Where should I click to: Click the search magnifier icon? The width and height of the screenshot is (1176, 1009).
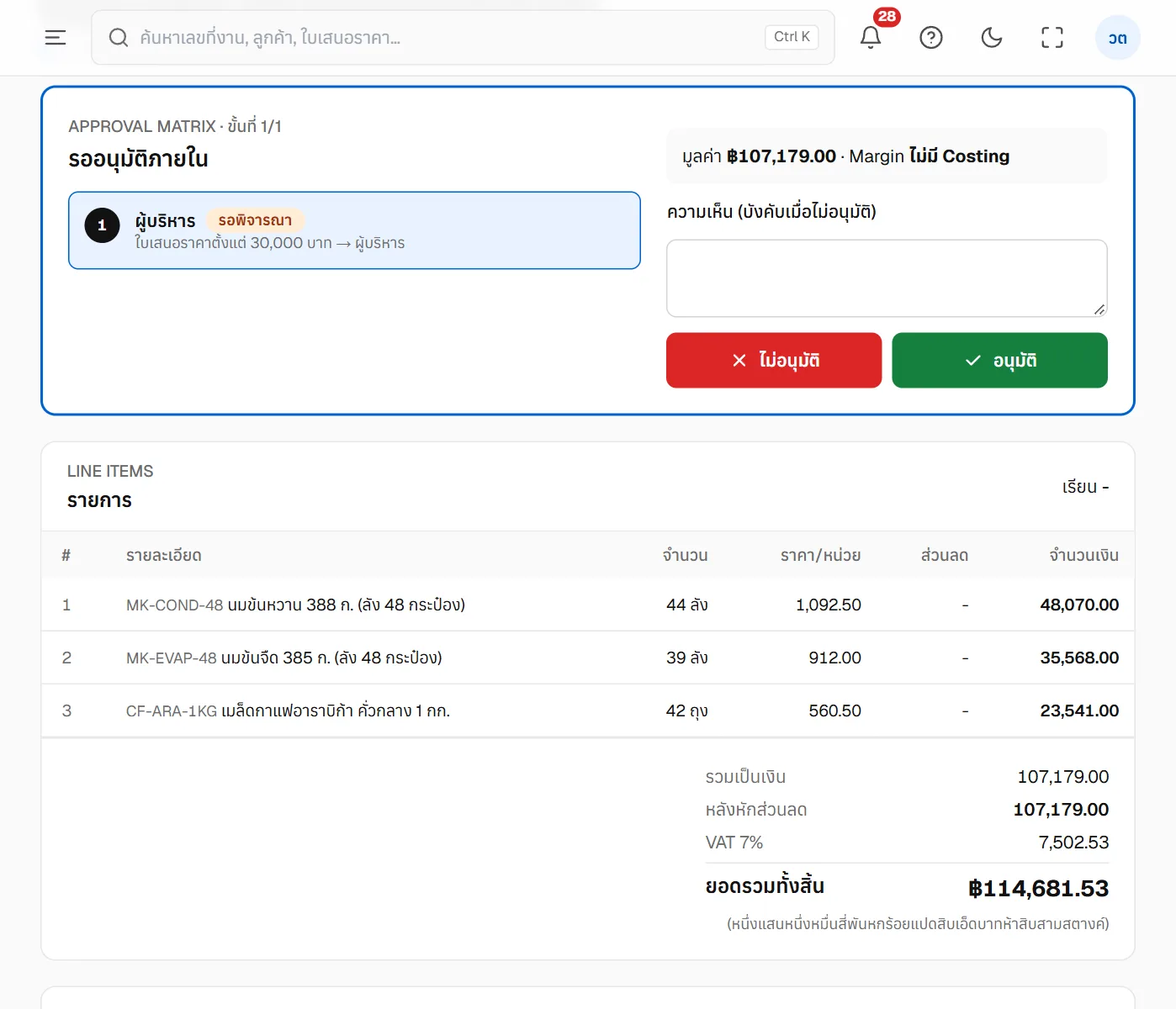point(119,37)
